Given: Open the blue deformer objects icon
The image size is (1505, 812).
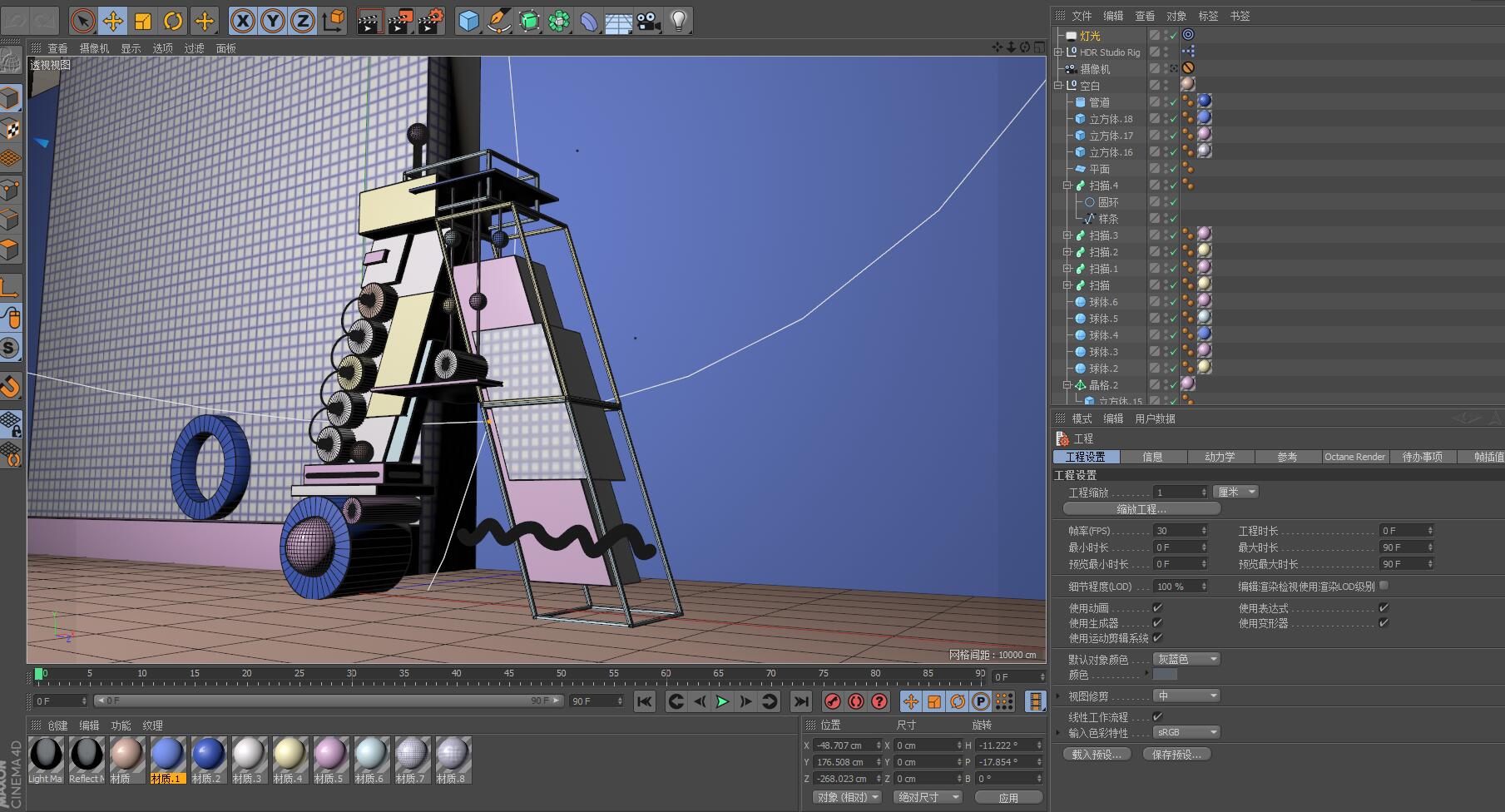Looking at the screenshot, I should (x=589, y=21).
